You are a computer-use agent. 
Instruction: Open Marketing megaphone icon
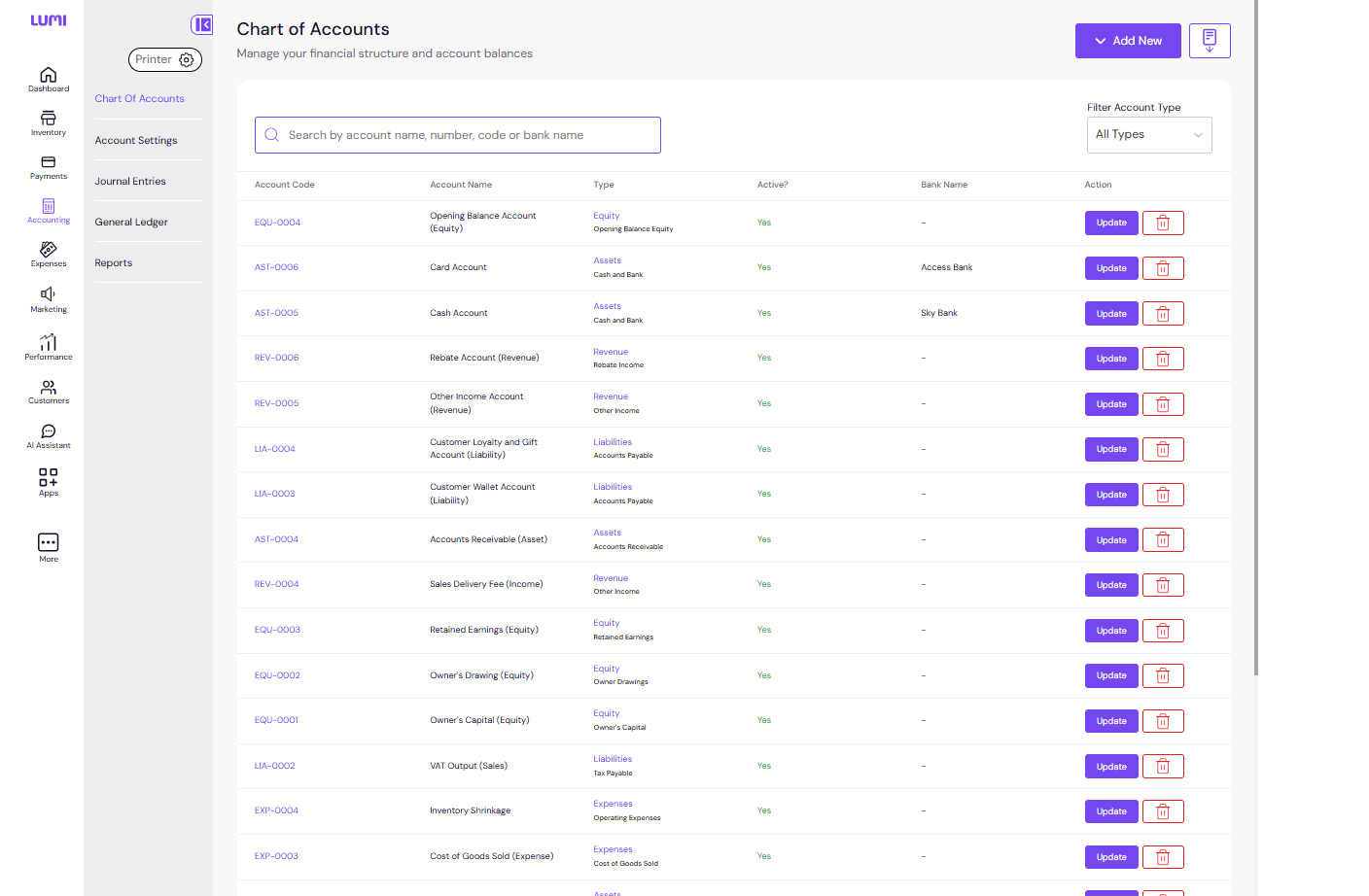48,293
